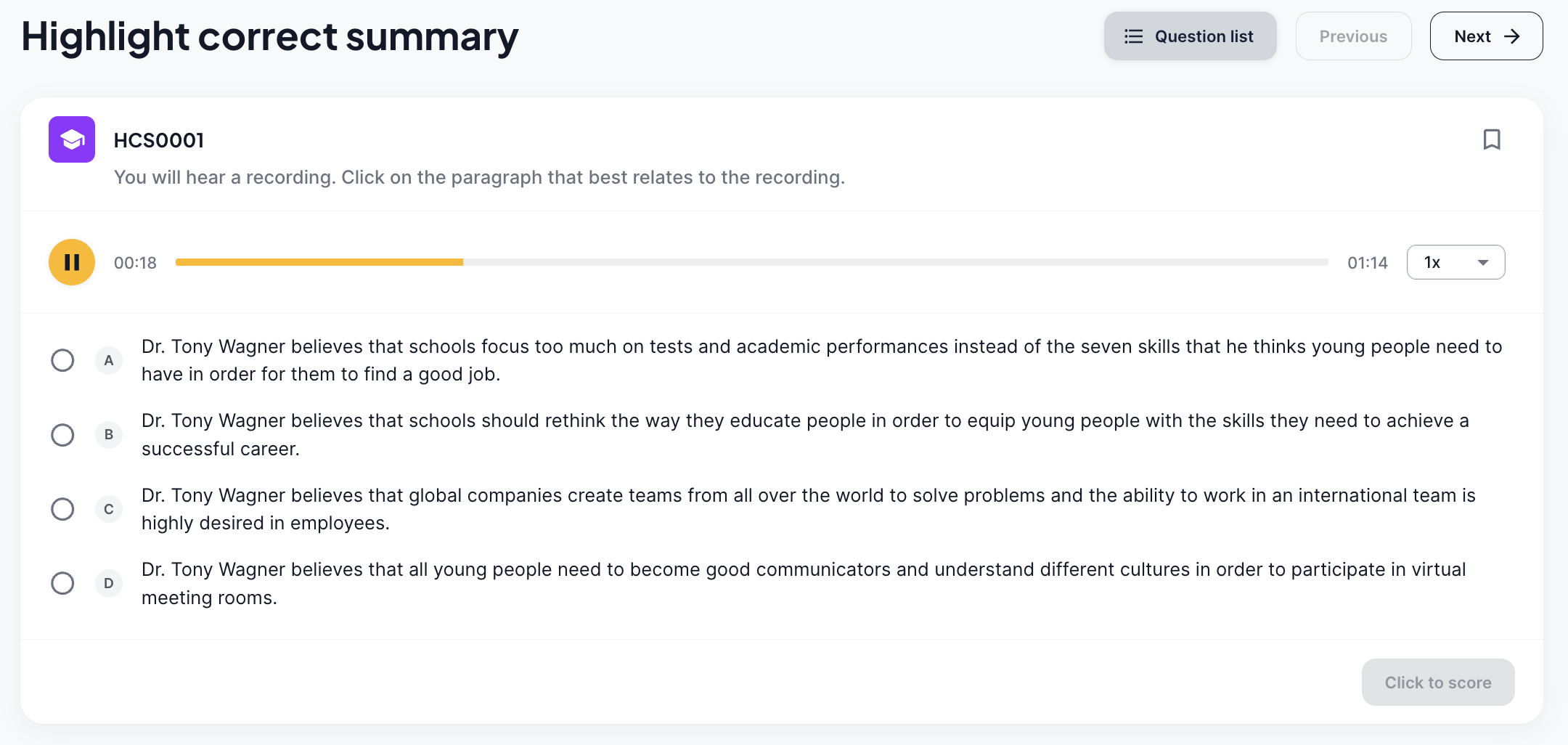This screenshot has height=745, width=1568.
Task: Click the letter C option badge
Action: tap(109, 509)
